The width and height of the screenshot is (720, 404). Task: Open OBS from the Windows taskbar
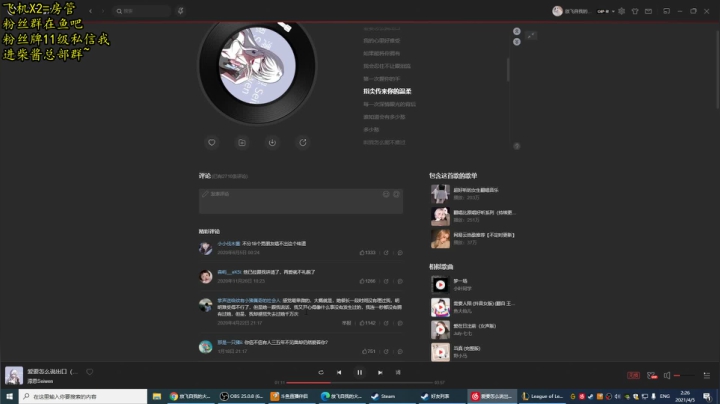[241, 396]
